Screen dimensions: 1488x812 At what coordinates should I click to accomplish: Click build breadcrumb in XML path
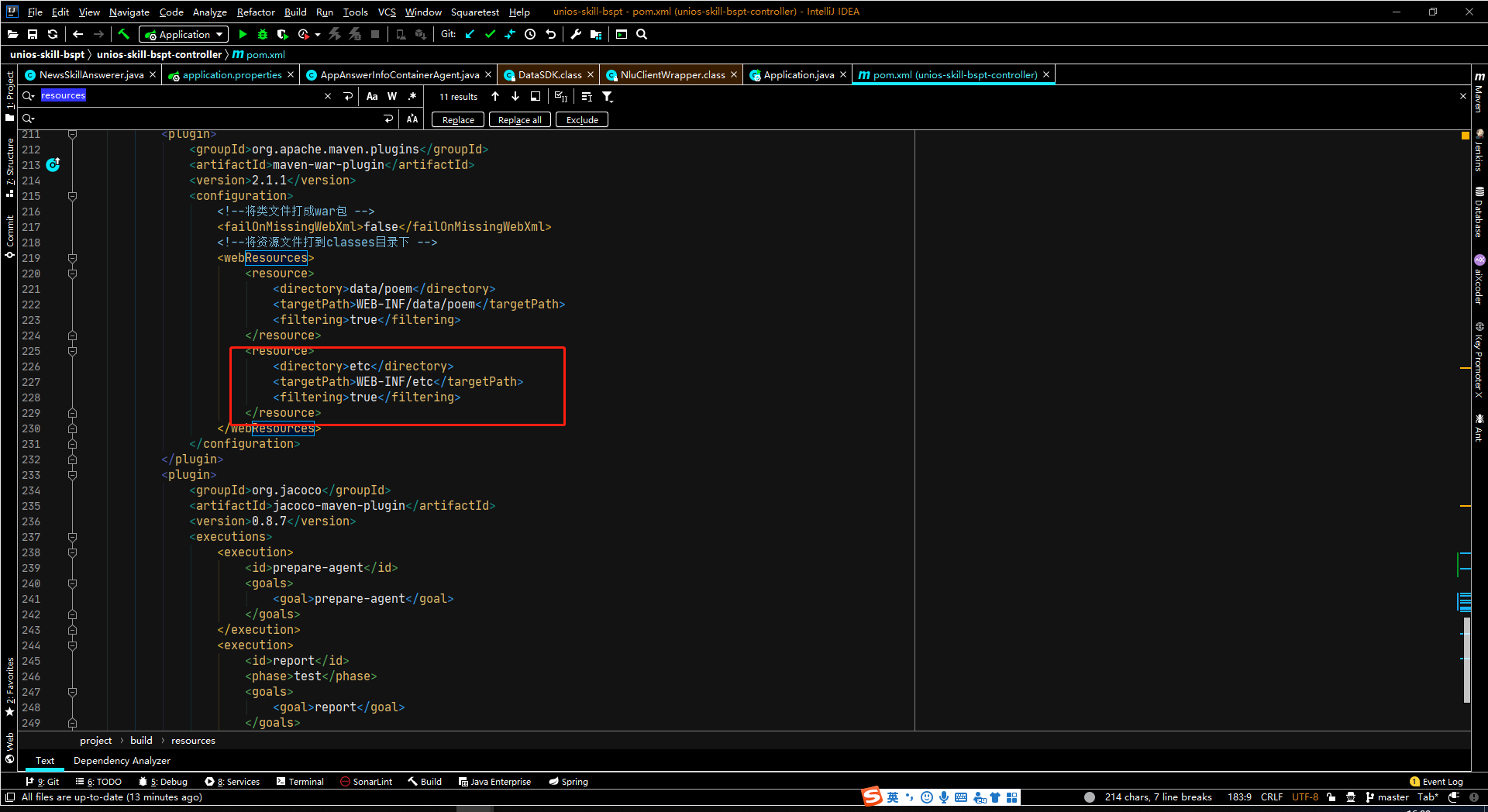141,740
